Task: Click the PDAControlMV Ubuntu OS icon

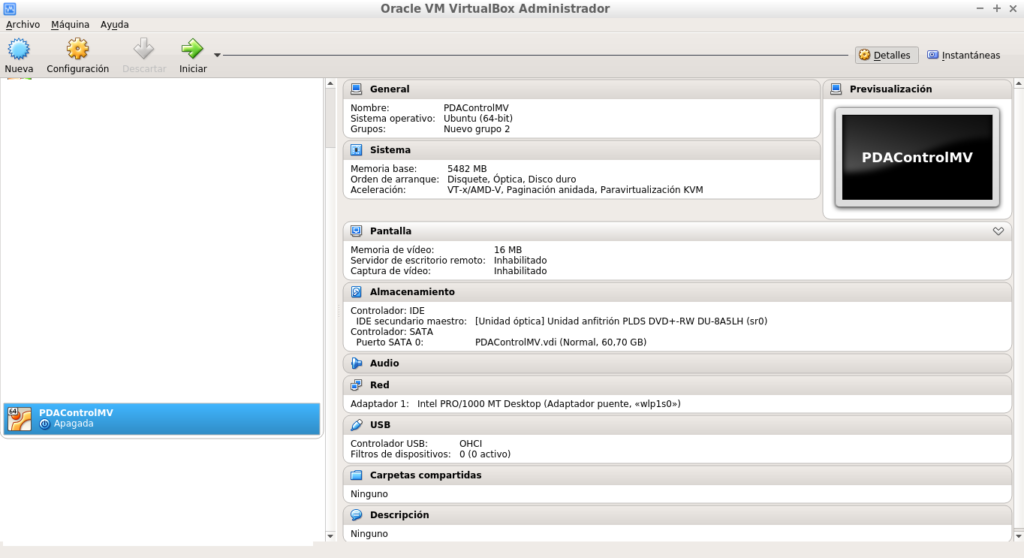Action: [20, 418]
